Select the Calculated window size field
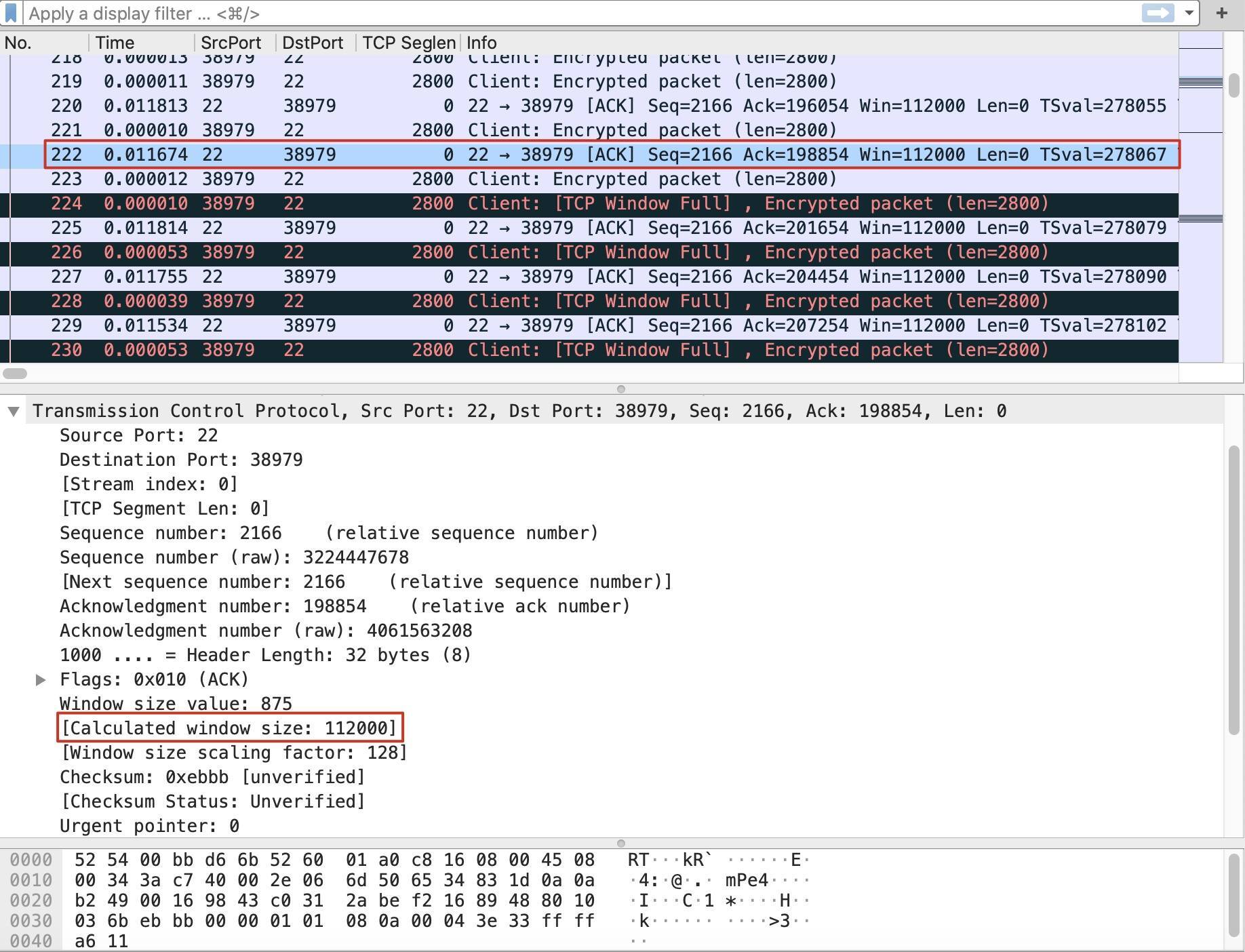This screenshot has width=1245, height=952. point(229,728)
